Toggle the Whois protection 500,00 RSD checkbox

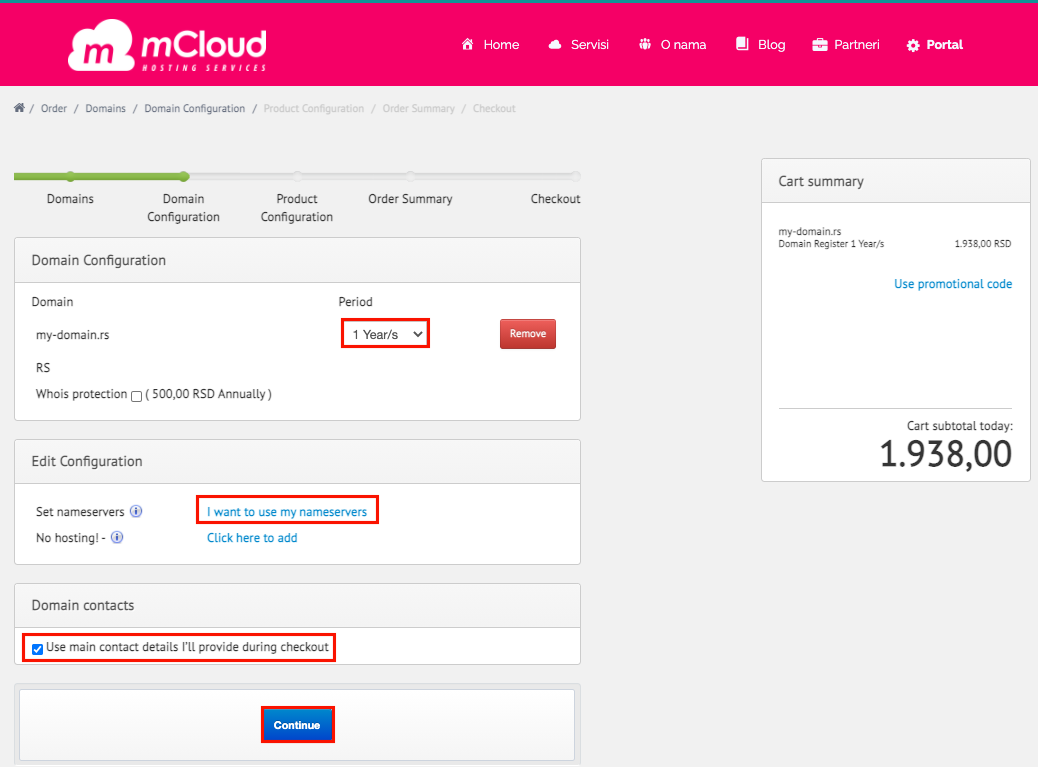136,395
